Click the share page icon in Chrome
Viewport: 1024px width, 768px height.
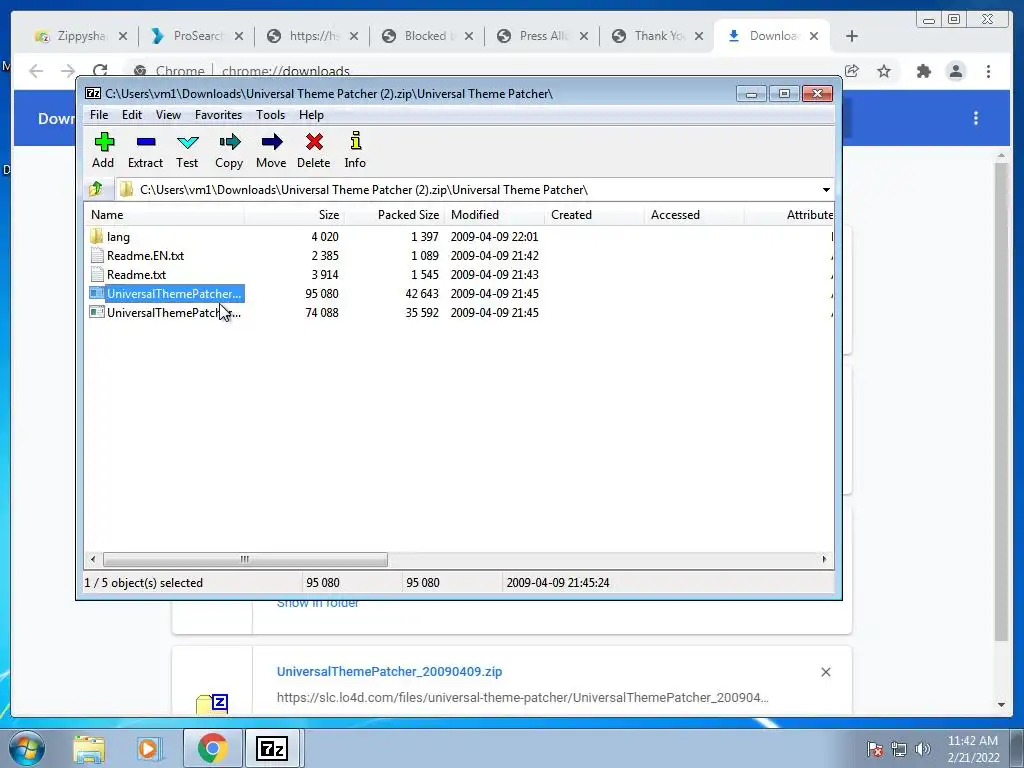point(852,71)
